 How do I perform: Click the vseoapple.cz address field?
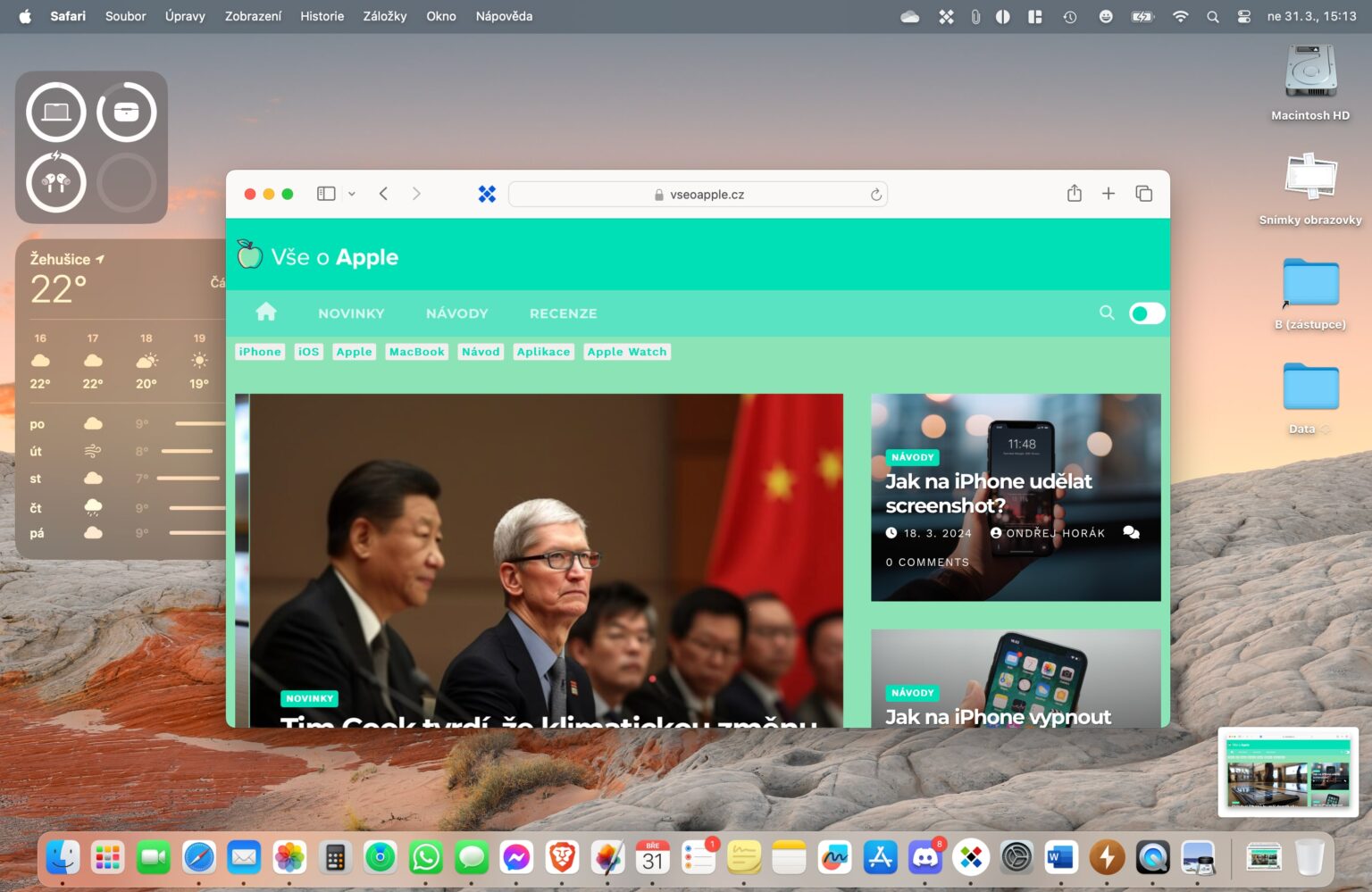coord(698,195)
